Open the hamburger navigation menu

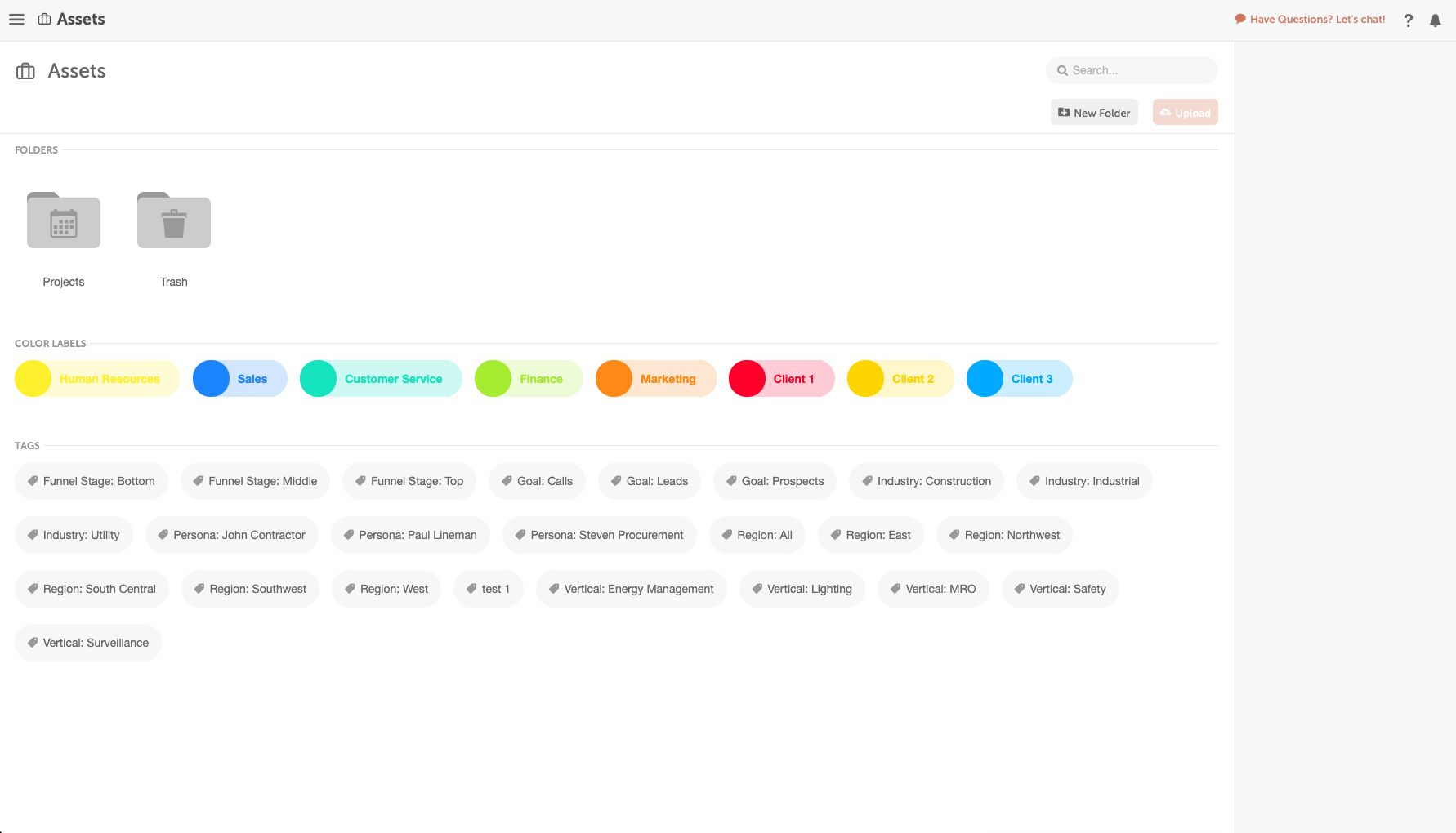coord(16,19)
